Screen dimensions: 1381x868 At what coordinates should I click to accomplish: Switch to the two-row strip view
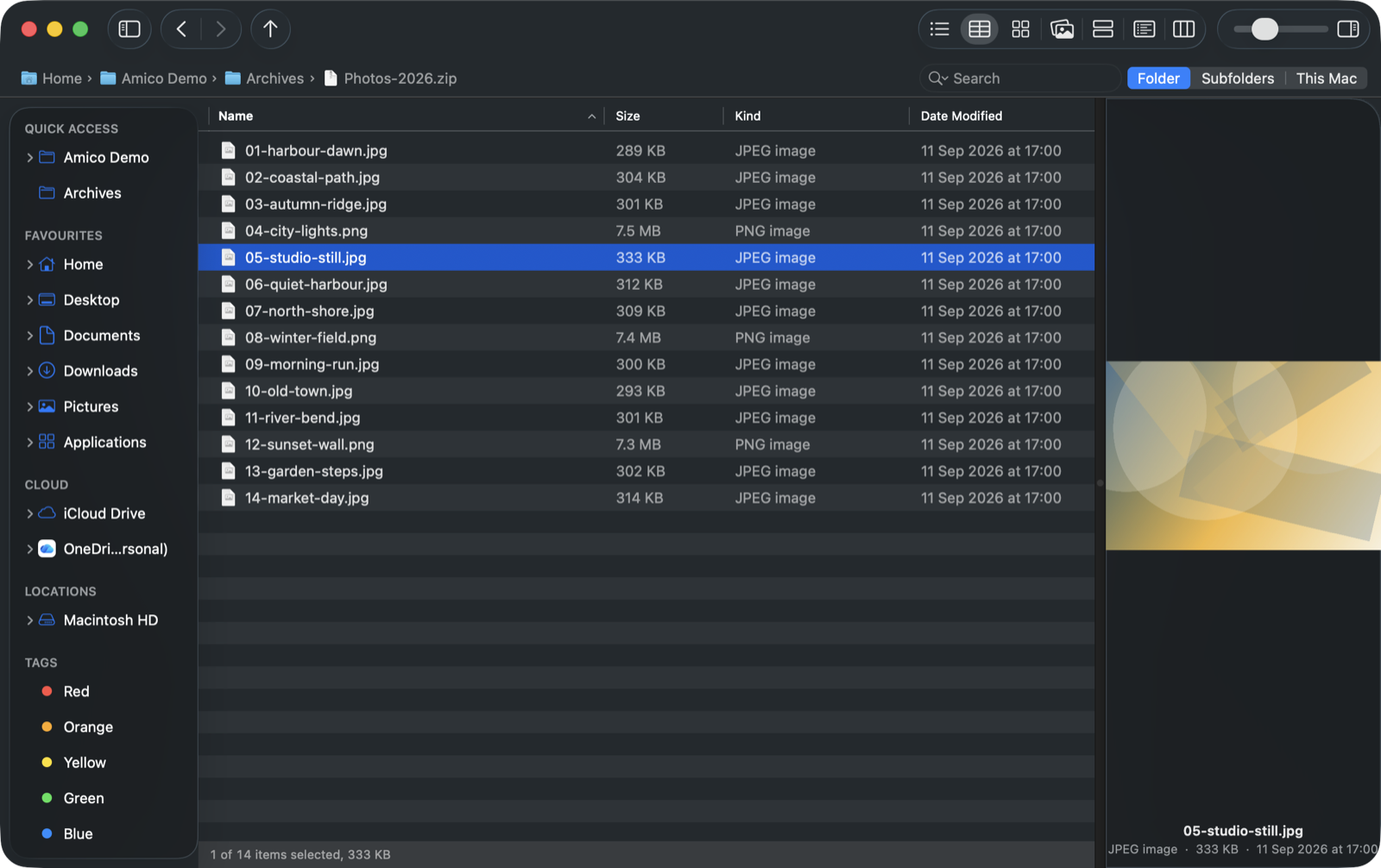click(x=1103, y=29)
